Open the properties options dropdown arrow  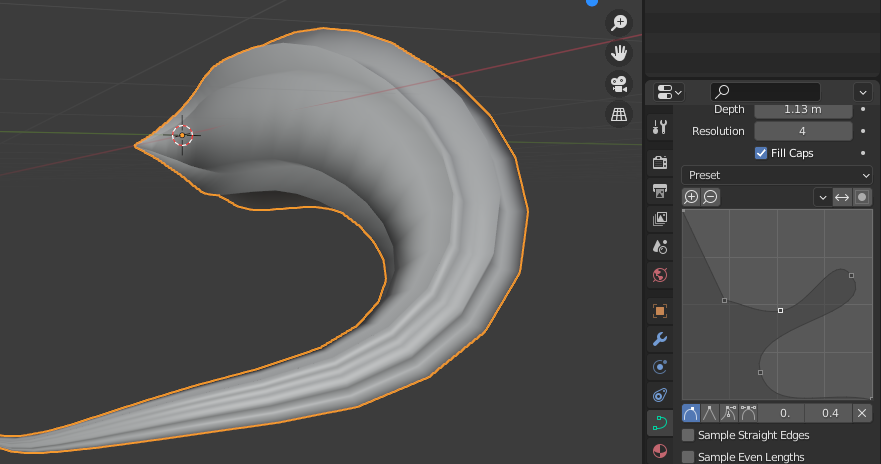pos(862,92)
